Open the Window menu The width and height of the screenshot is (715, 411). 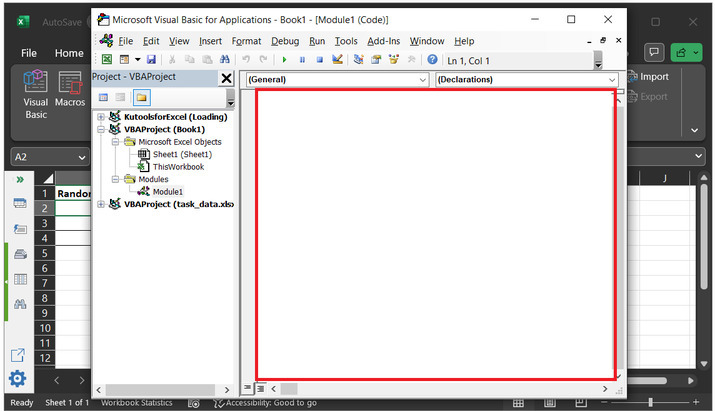(427, 41)
